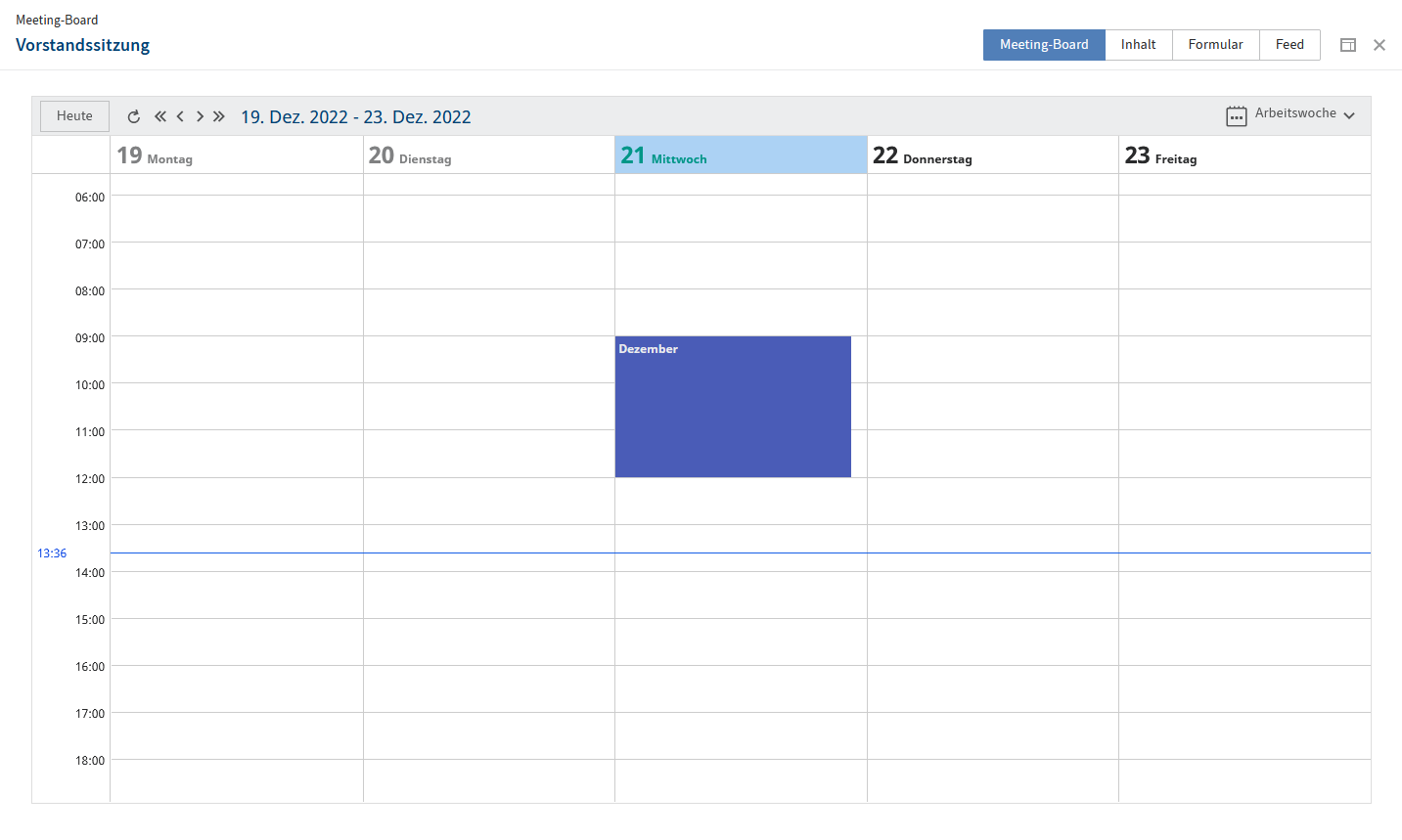Click the 15:00 time label

(90, 620)
